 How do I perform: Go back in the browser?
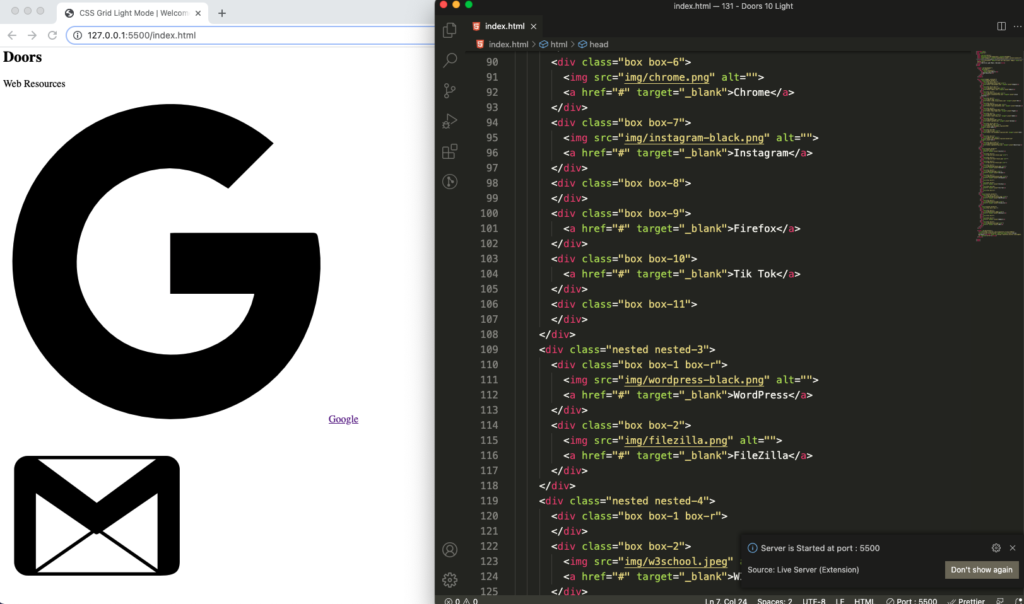(12, 35)
